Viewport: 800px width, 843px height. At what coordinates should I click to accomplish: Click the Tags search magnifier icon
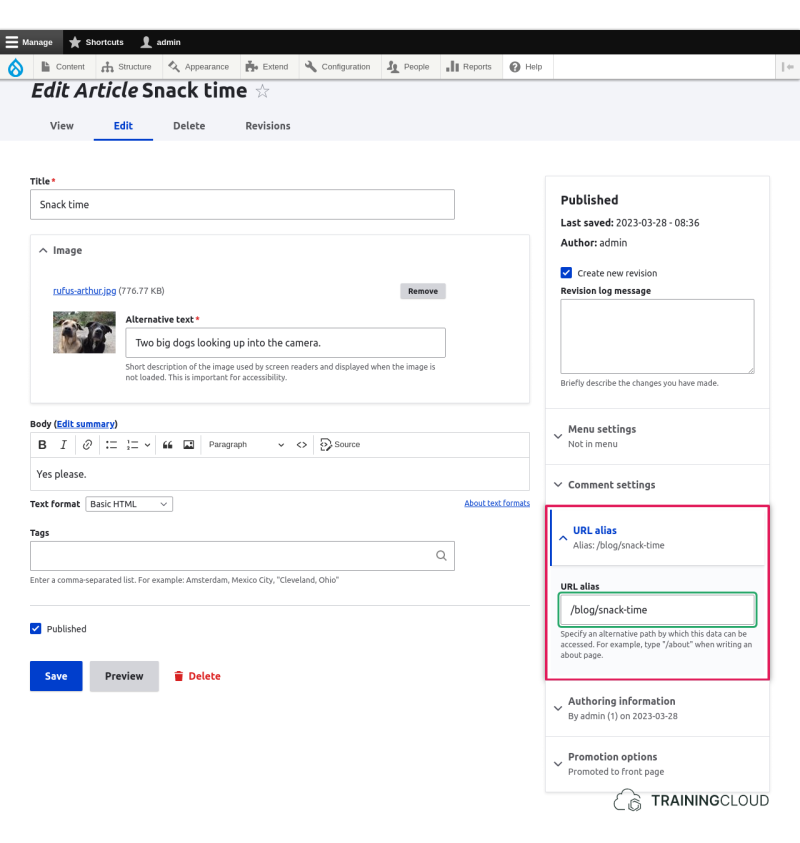tap(441, 556)
